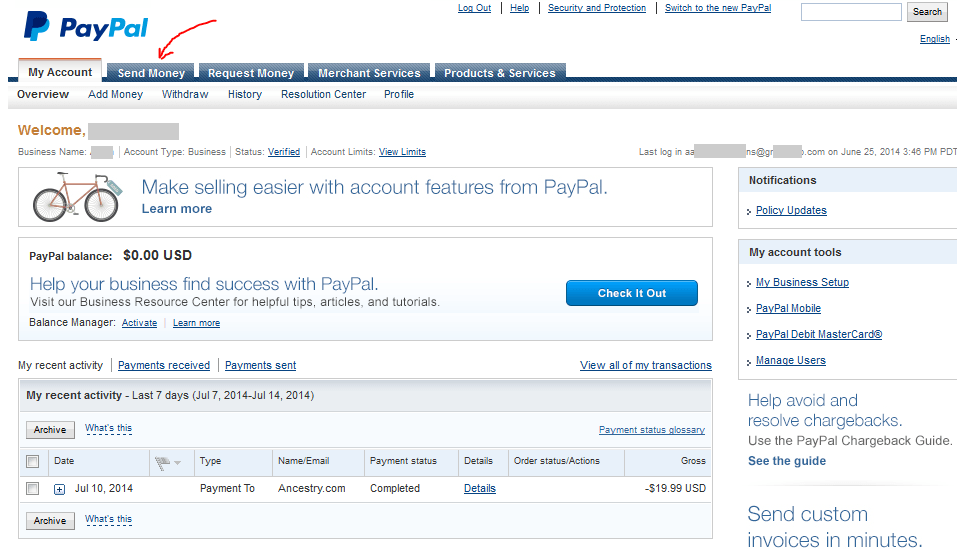Click the search input field
This screenshot has width=957, height=549.
point(851,12)
